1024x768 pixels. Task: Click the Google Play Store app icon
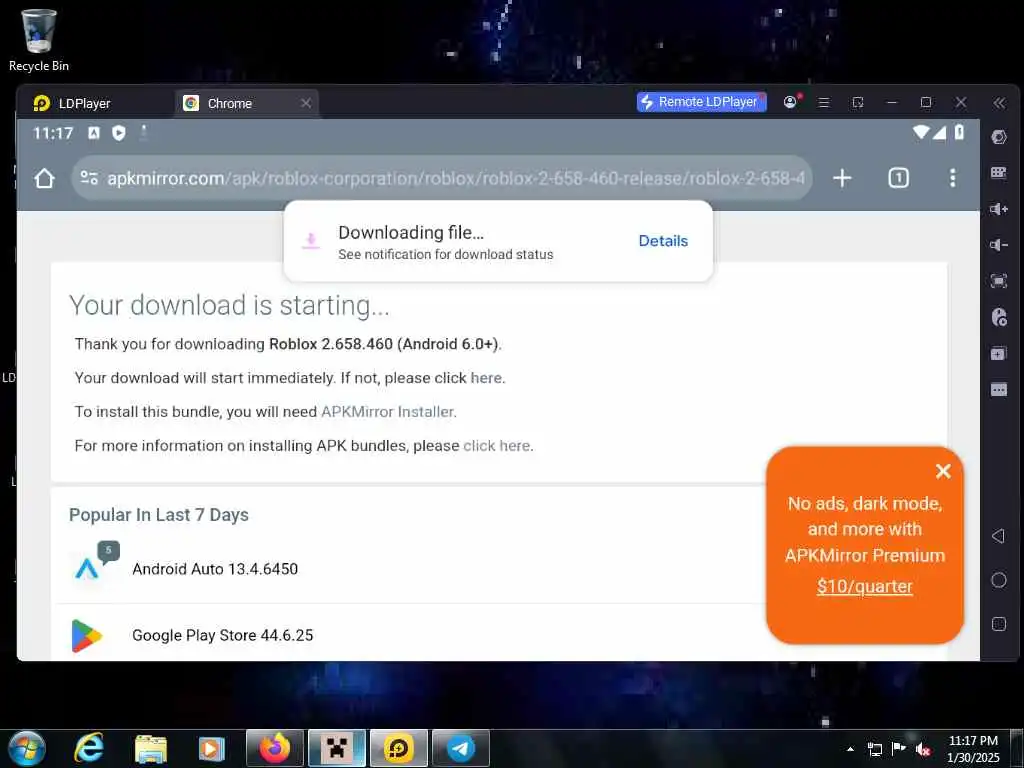pyautogui.click(x=87, y=635)
